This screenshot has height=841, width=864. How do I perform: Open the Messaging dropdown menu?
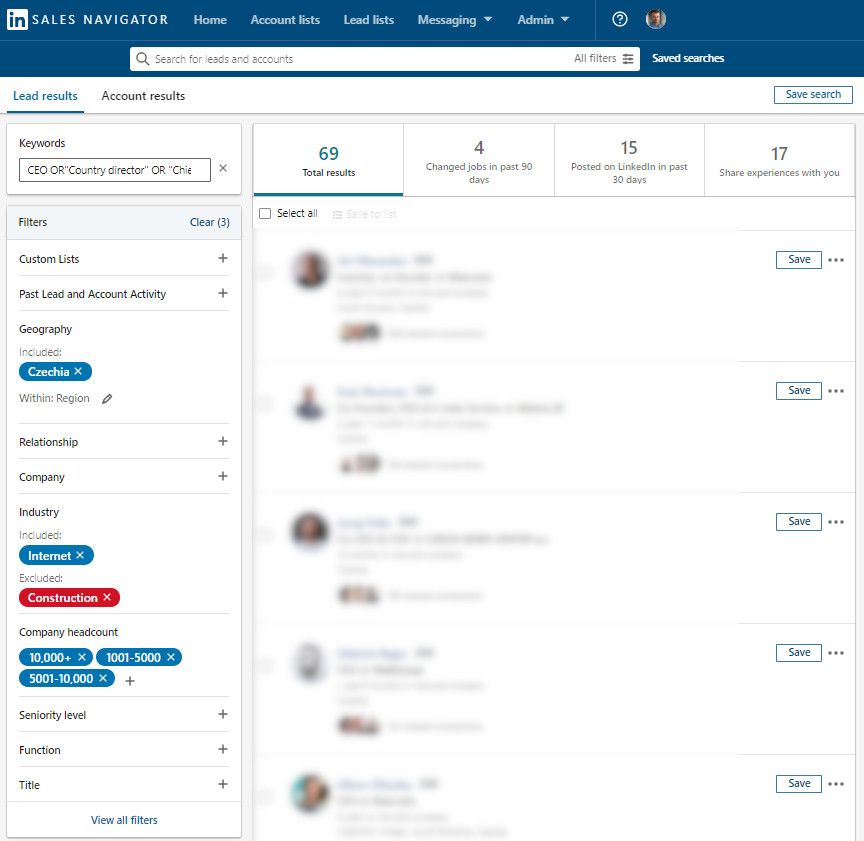(x=455, y=20)
